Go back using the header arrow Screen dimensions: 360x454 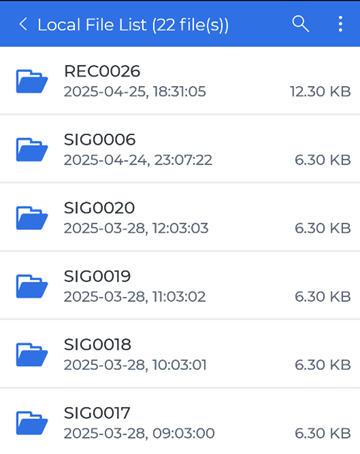(23, 24)
